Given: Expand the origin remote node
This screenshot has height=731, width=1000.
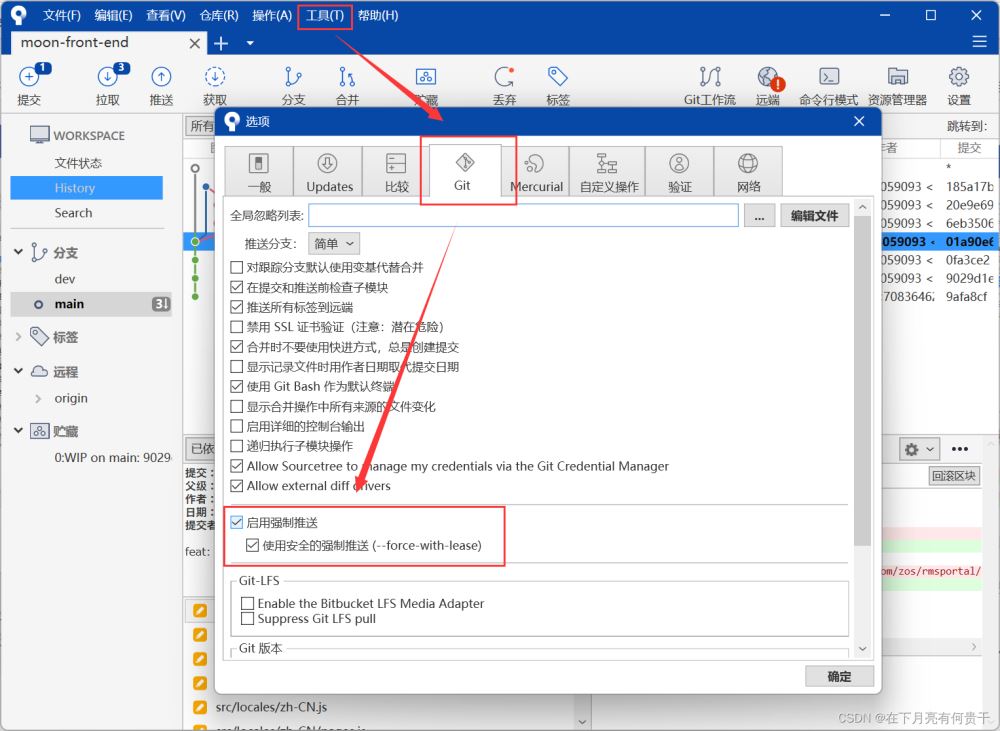Looking at the screenshot, I should (38, 399).
